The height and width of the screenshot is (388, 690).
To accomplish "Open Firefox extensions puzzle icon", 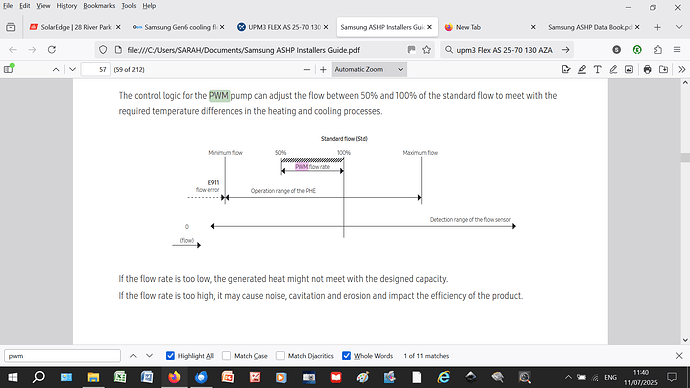I will [657, 50].
